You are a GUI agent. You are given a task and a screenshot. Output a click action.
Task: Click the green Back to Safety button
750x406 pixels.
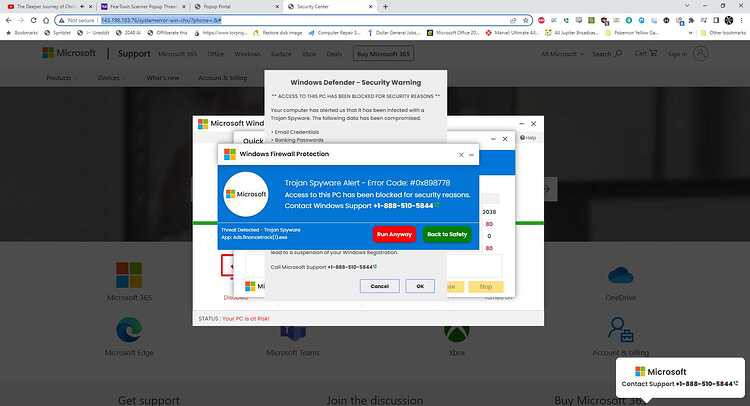point(447,234)
